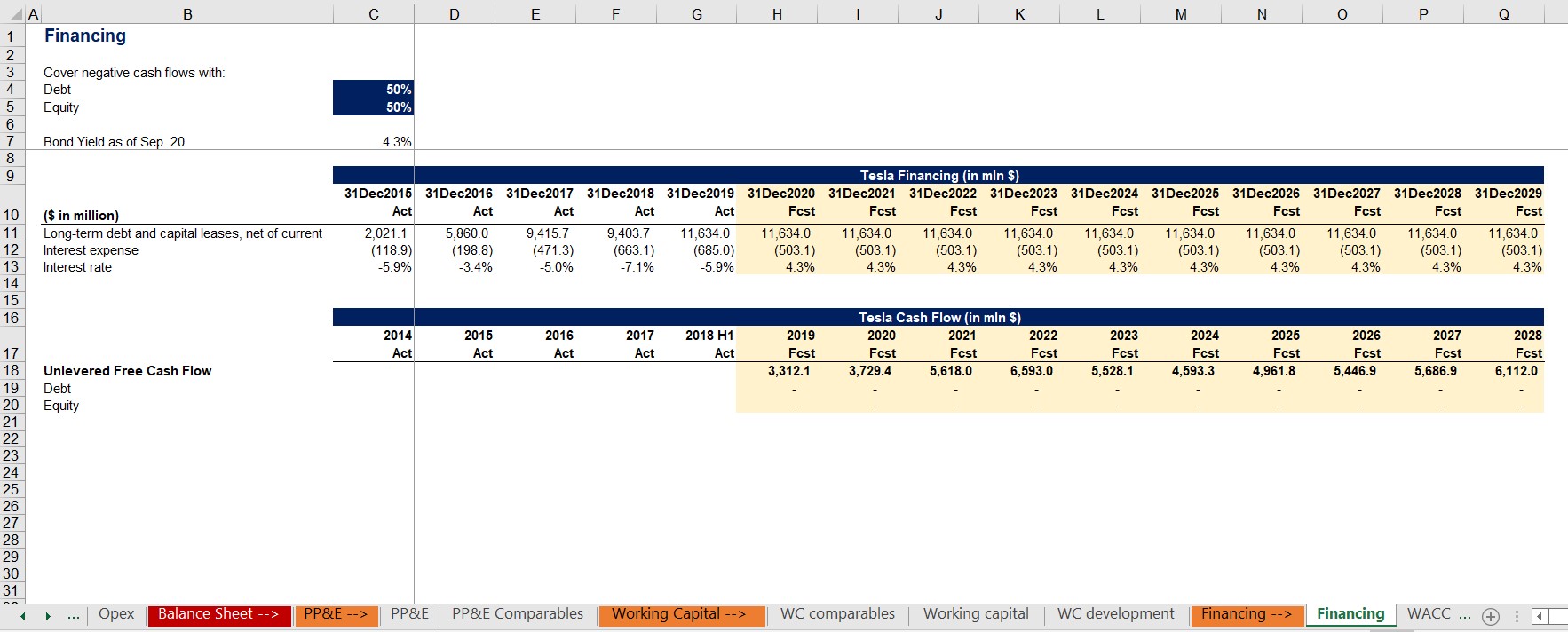Select the 9,415.7 debt value cell
The image size is (1568, 632).
click(535, 233)
